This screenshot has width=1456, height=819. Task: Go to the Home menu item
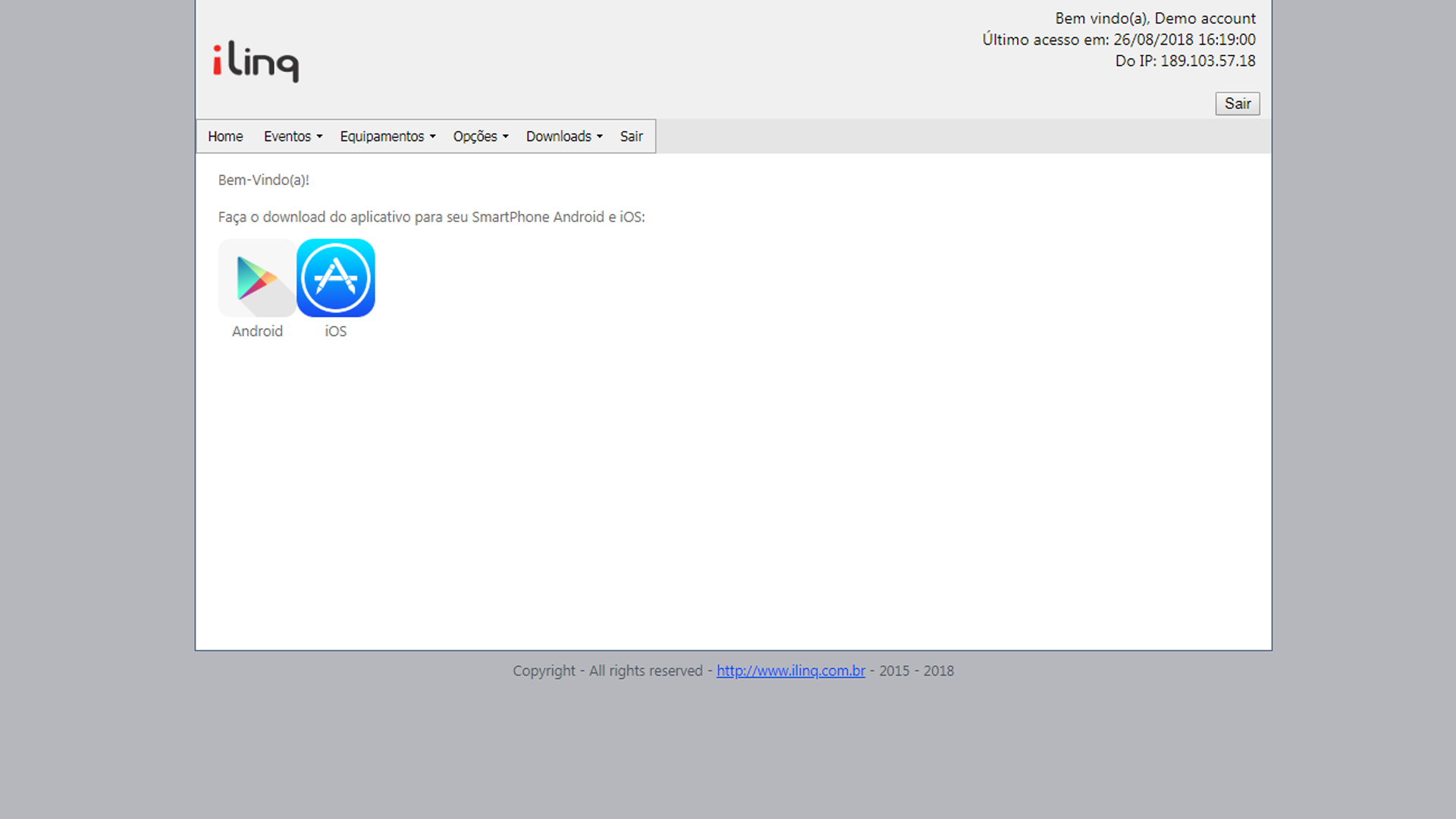click(x=225, y=136)
